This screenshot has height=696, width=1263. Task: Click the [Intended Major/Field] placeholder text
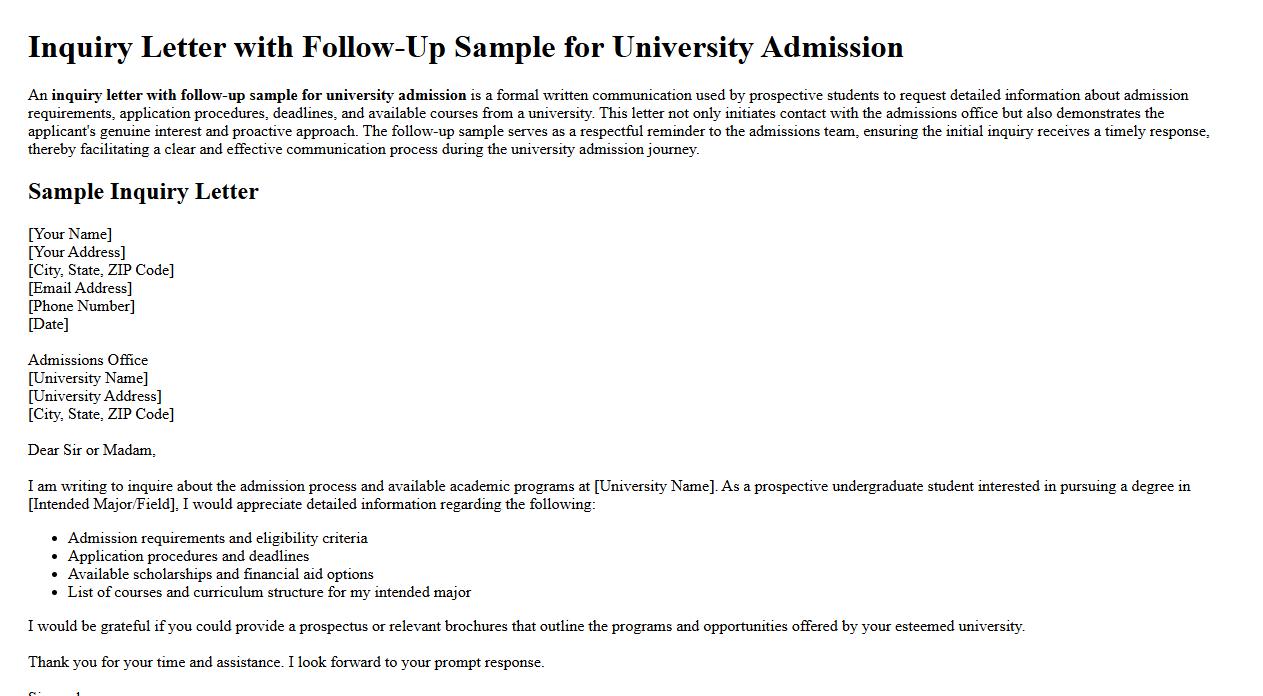(x=102, y=504)
